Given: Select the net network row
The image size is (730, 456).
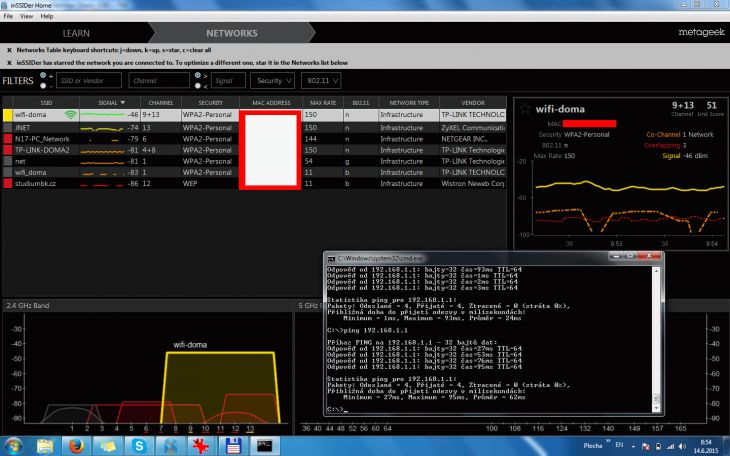Looking at the screenshot, I should coord(254,161).
